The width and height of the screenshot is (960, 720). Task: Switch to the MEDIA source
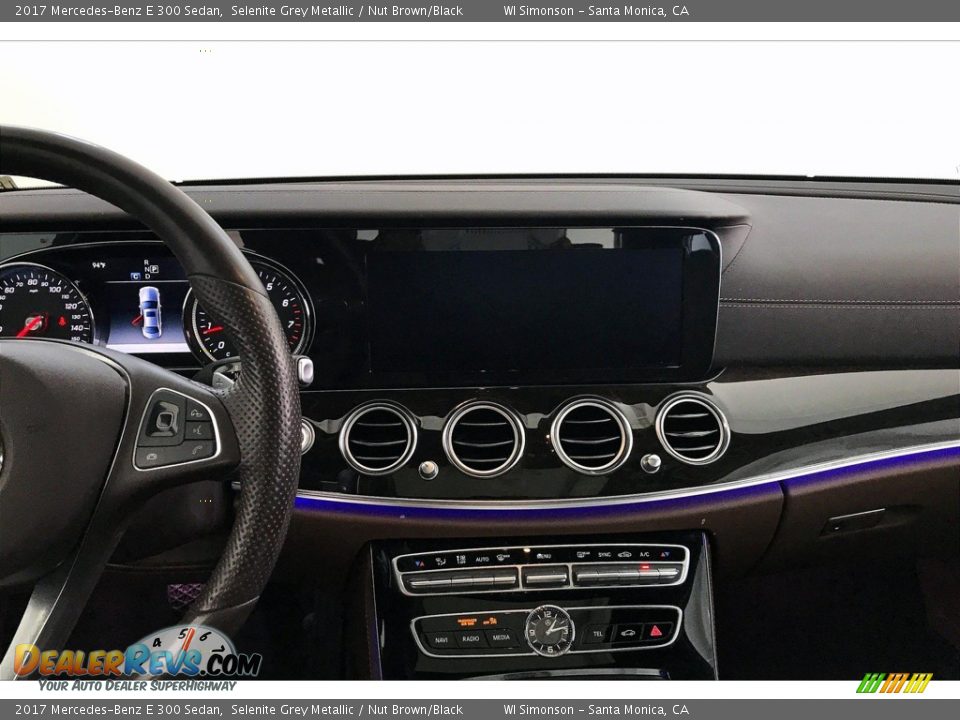(501, 639)
